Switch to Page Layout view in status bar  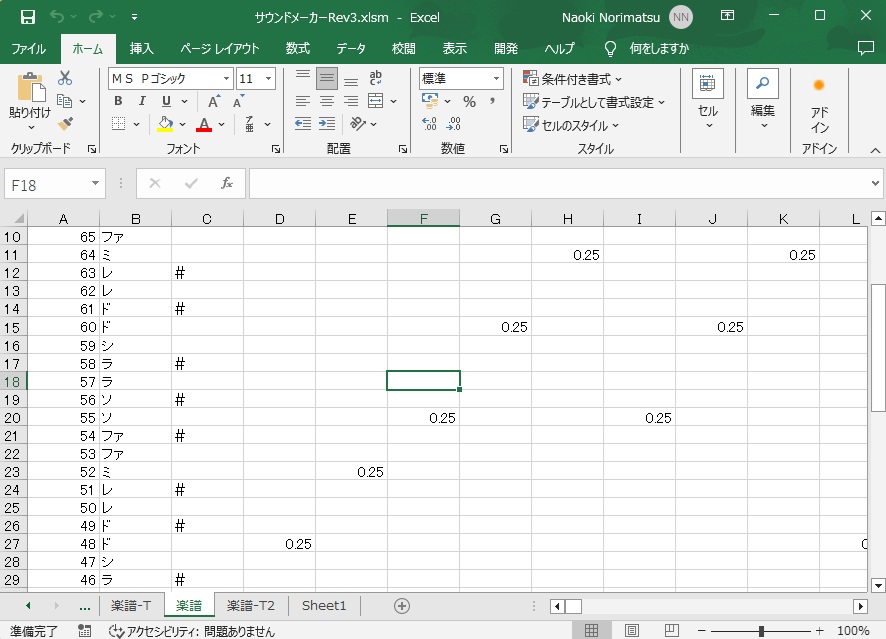tap(632, 631)
